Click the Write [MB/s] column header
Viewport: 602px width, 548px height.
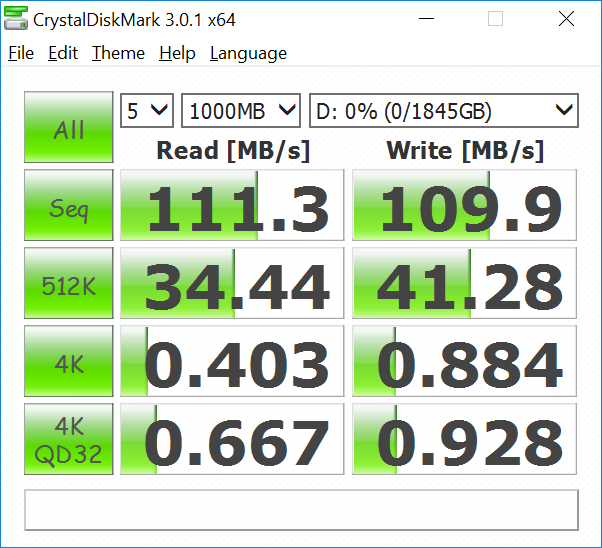465,151
